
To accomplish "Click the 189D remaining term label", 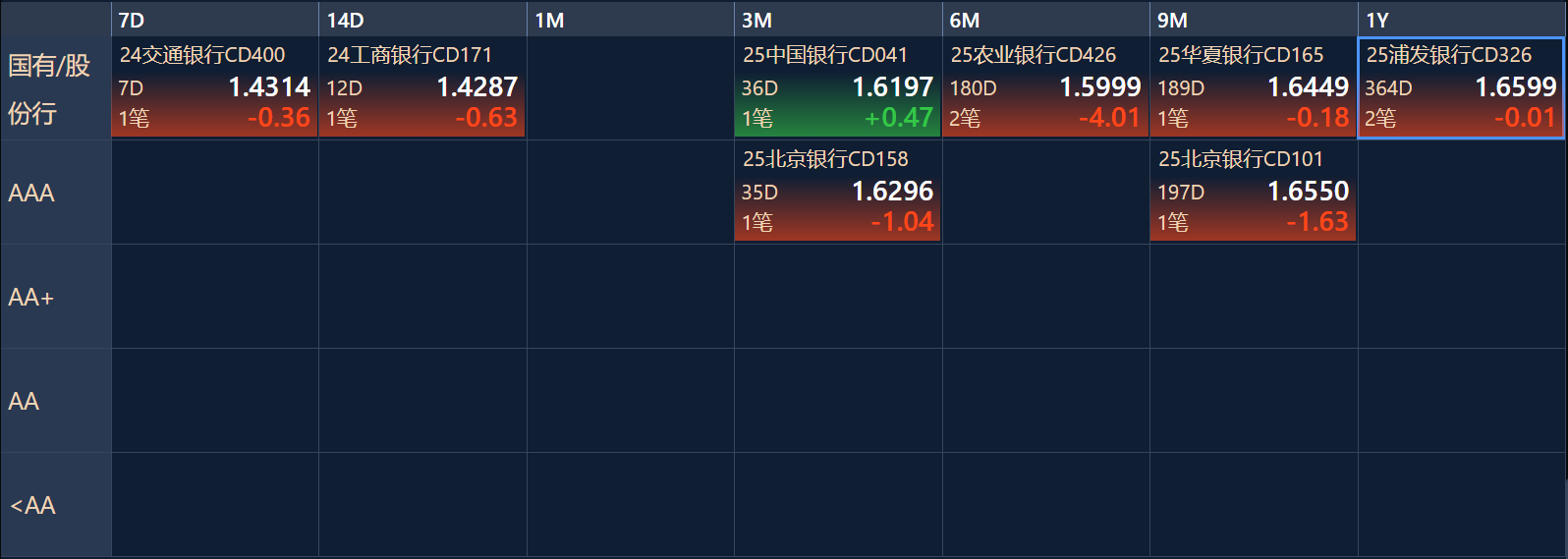I will pyautogui.click(x=1181, y=88).
